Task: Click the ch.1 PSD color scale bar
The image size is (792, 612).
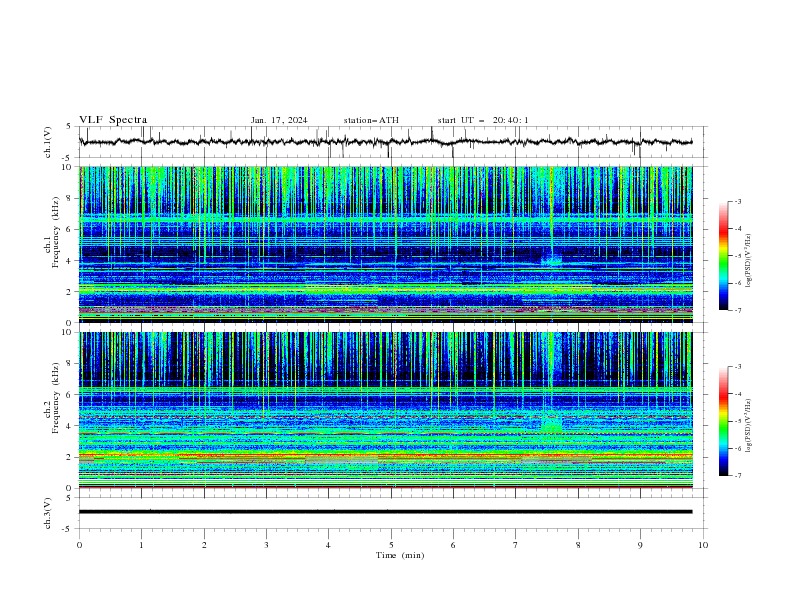Action: (723, 256)
